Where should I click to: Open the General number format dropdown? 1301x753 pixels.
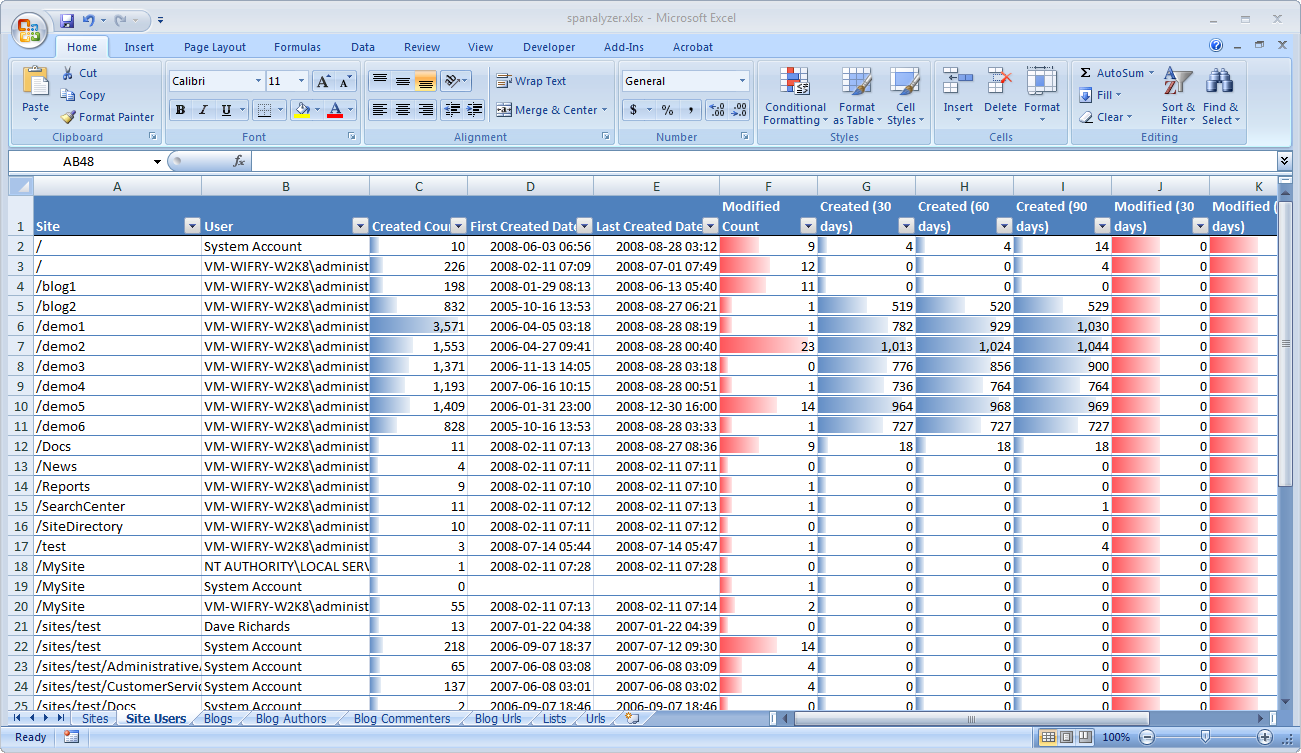[x=742, y=81]
